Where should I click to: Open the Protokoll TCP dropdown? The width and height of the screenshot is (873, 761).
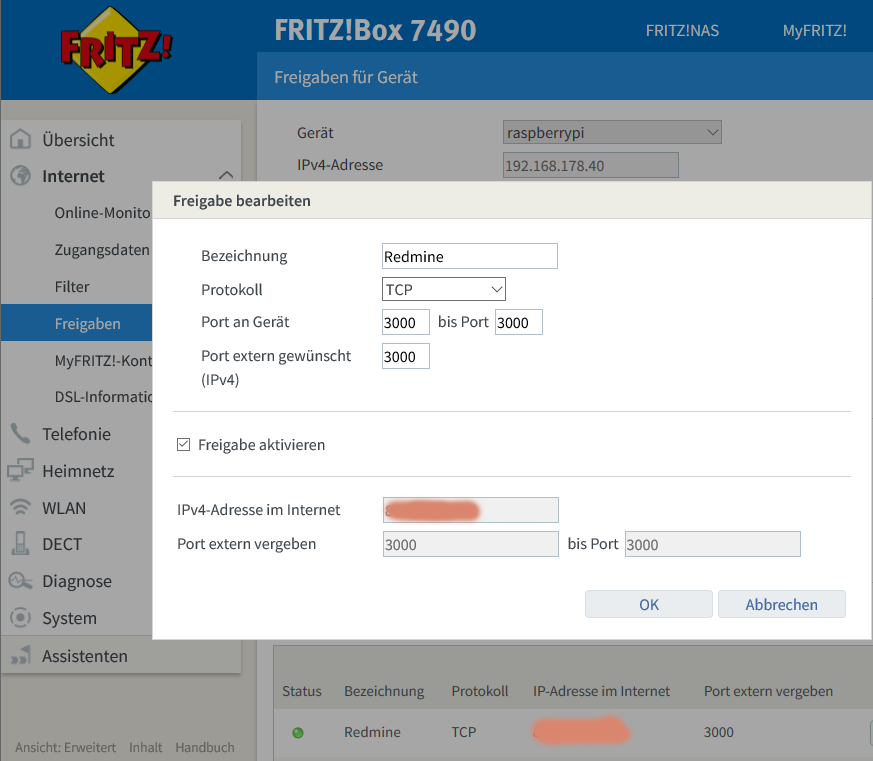[444, 289]
